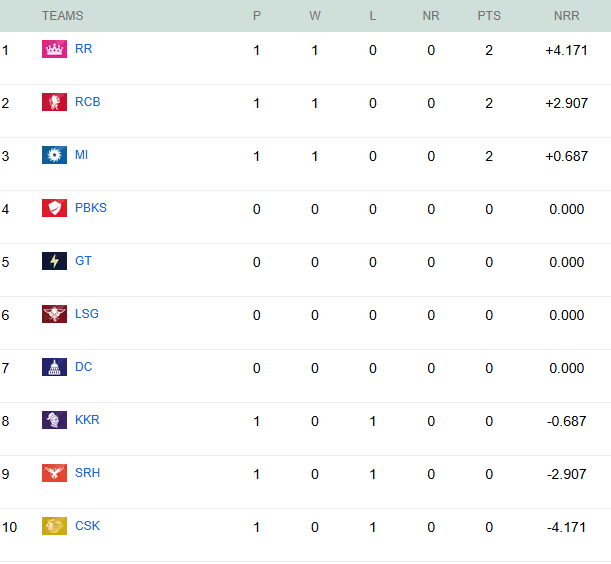Click the RCB red team logo
This screenshot has width=611, height=564.
[x=54, y=102]
